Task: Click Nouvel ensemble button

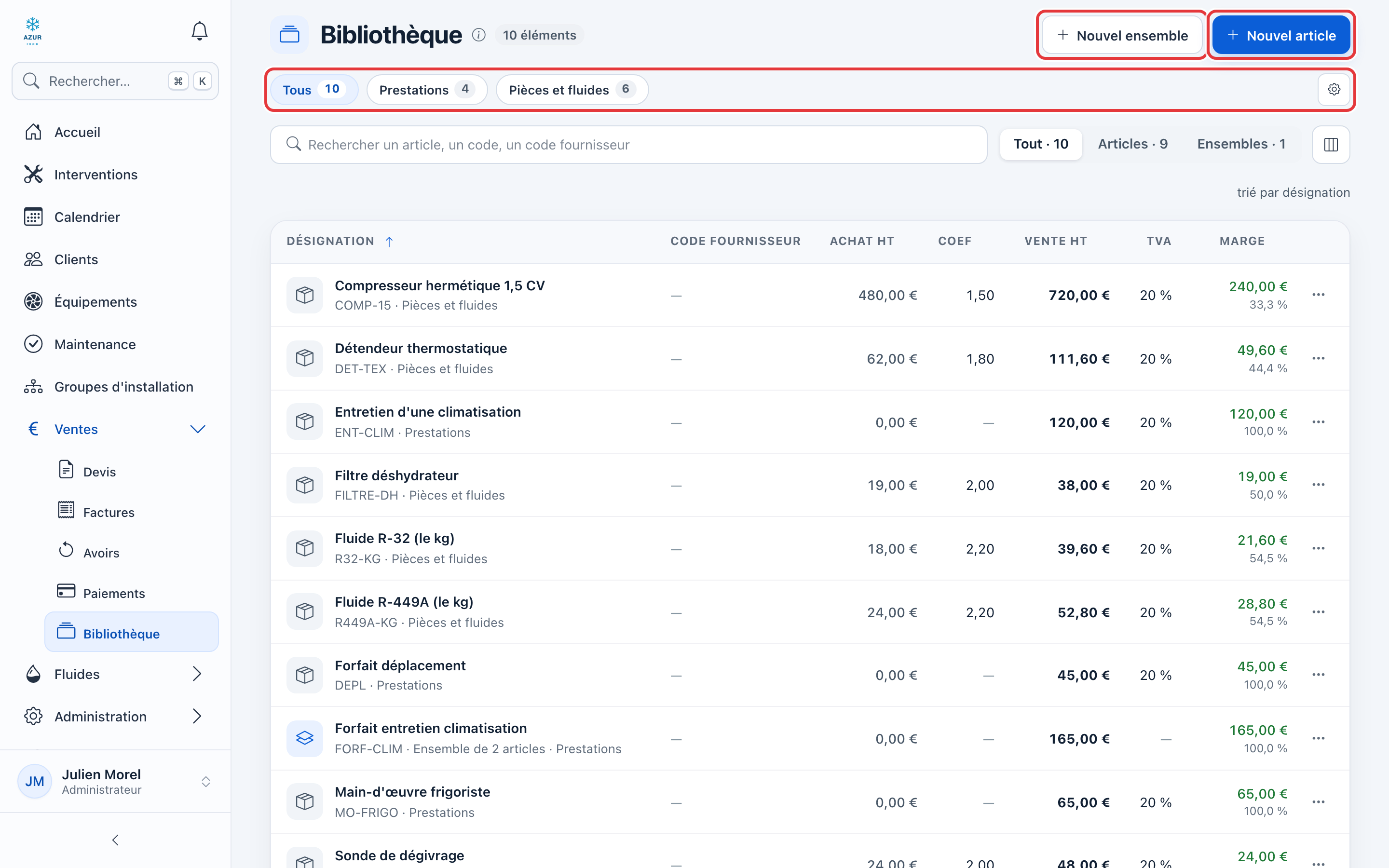Action: pos(1121,36)
